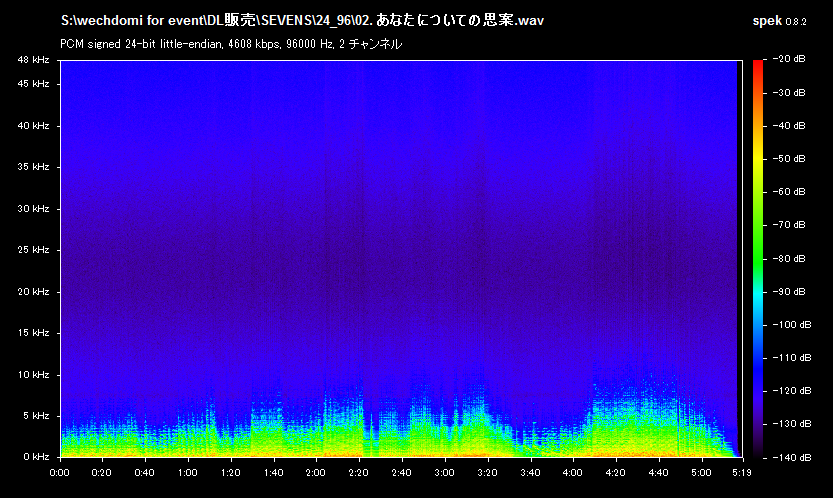Click the 48 kHz frequency axis label
833x498 pixels.
click(33, 60)
